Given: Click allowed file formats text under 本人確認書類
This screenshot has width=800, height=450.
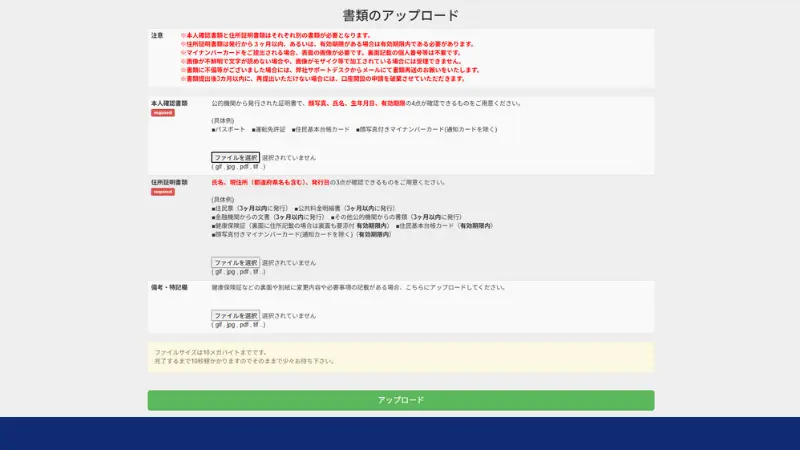Looking at the screenshot, I should [238, 167].
